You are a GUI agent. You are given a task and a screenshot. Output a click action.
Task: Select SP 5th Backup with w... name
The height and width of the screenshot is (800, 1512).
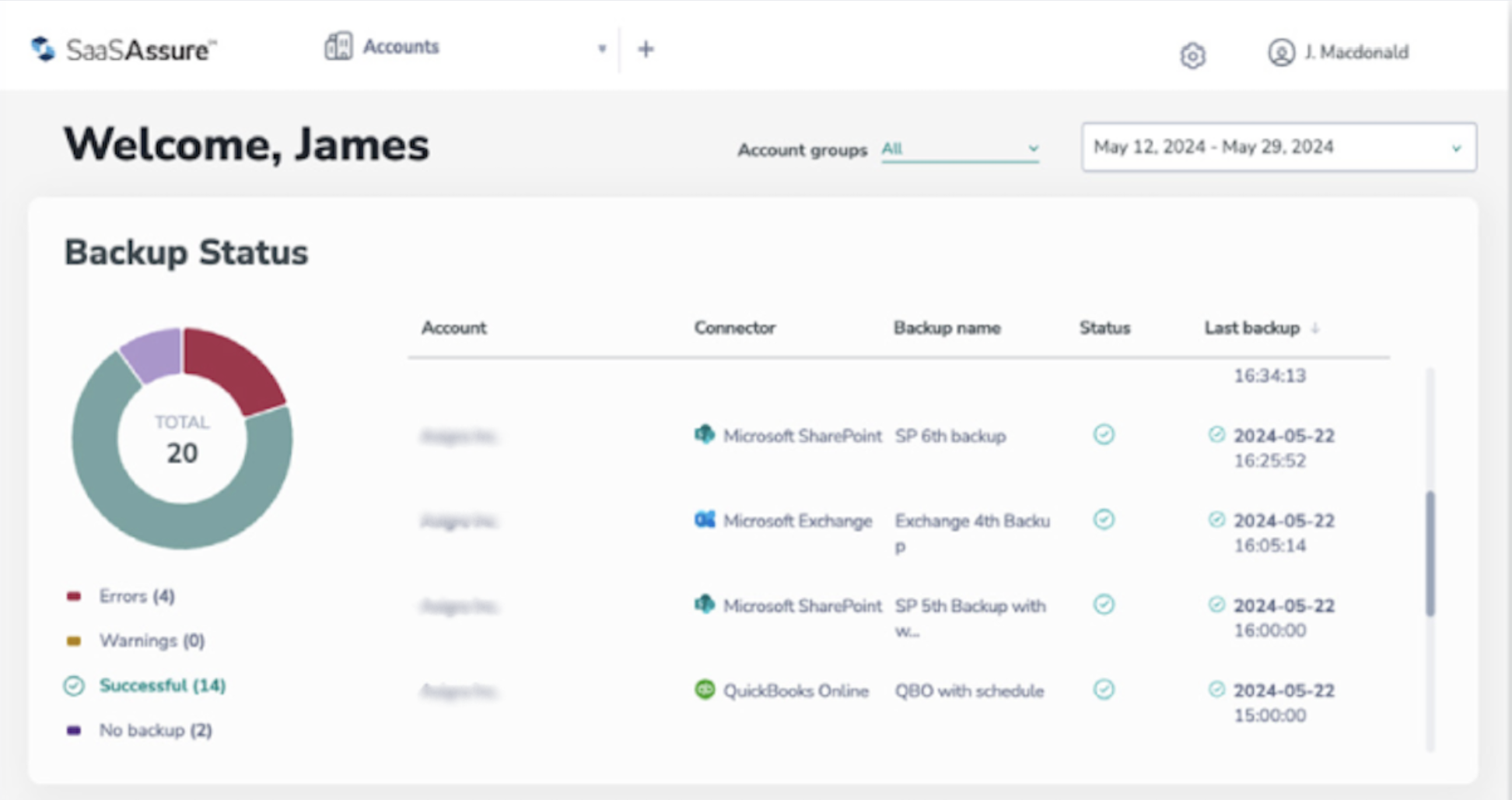click(x=971, y=618)
